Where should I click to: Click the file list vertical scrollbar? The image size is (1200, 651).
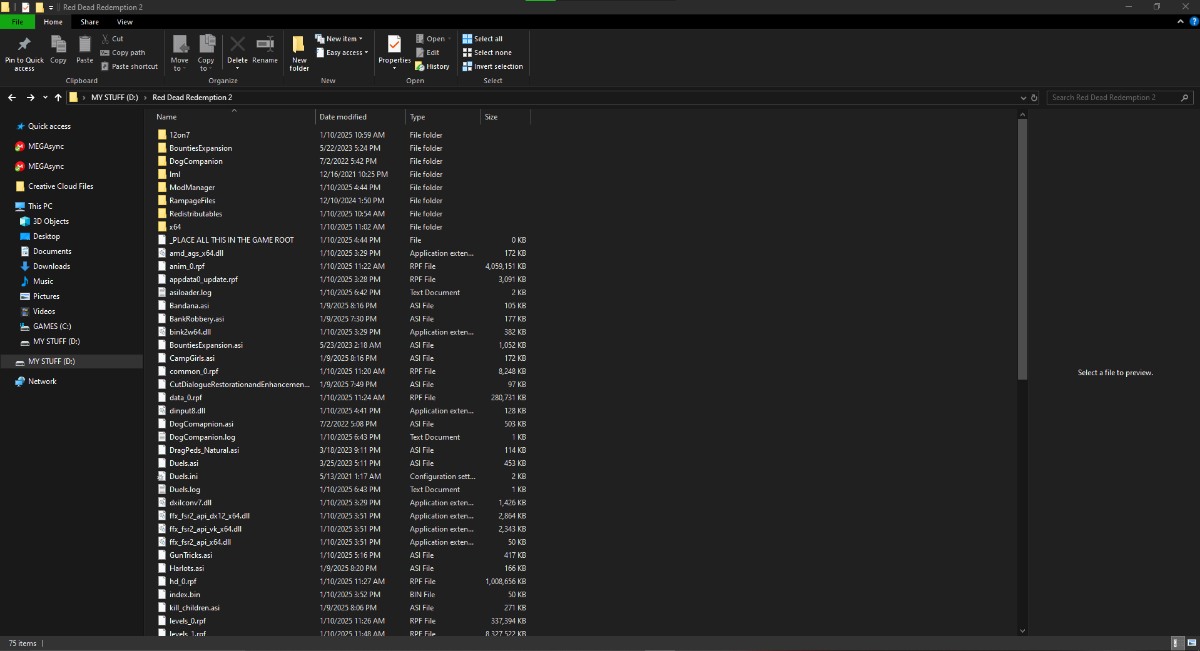pos(1021,250)
